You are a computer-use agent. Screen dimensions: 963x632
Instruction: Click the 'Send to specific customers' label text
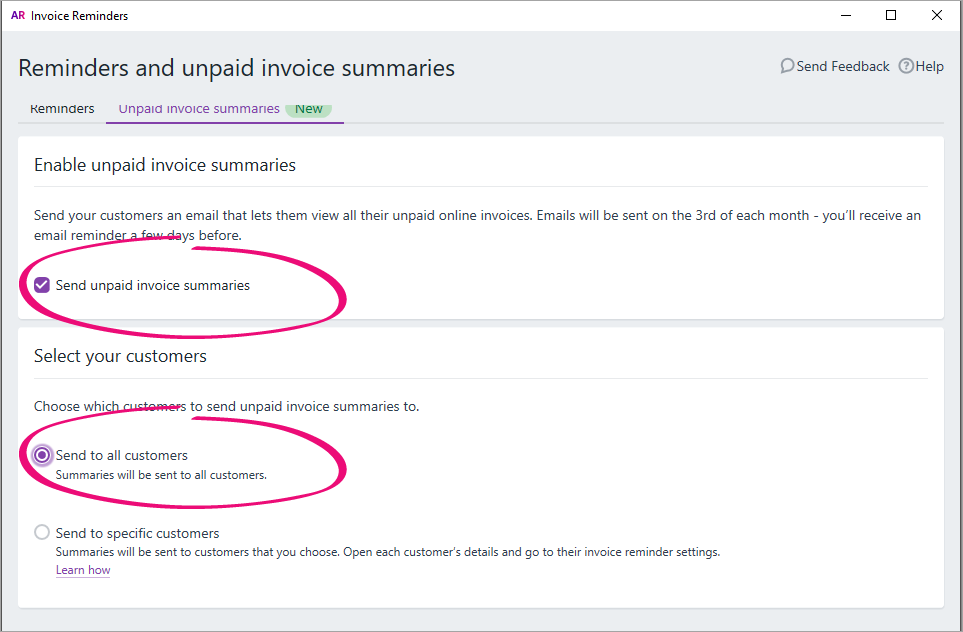click(138, 533)
